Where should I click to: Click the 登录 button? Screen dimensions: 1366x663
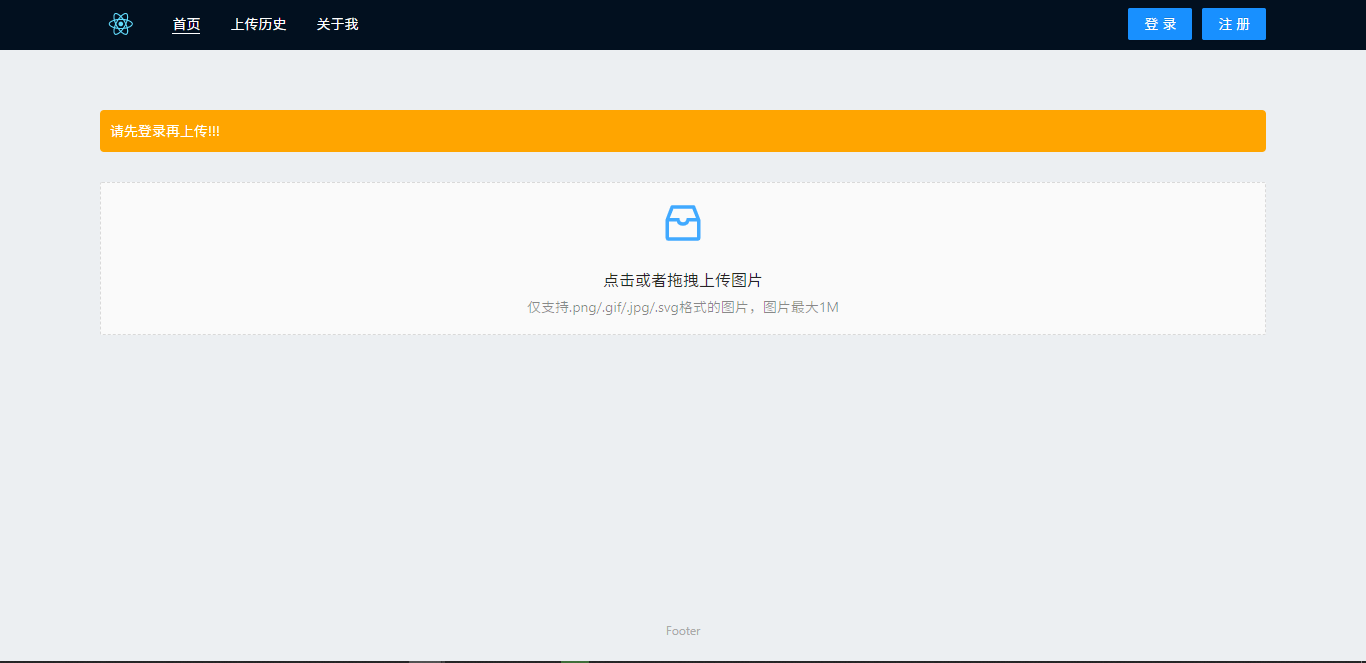(1159, 23)
